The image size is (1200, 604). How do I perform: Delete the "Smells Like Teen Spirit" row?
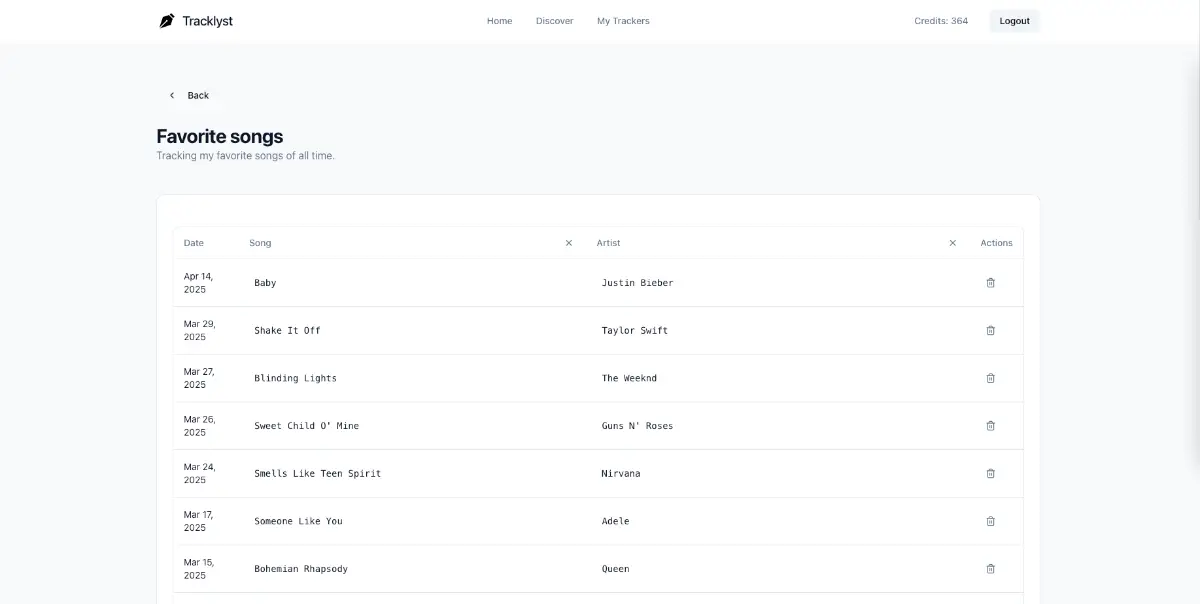[991, 473]
